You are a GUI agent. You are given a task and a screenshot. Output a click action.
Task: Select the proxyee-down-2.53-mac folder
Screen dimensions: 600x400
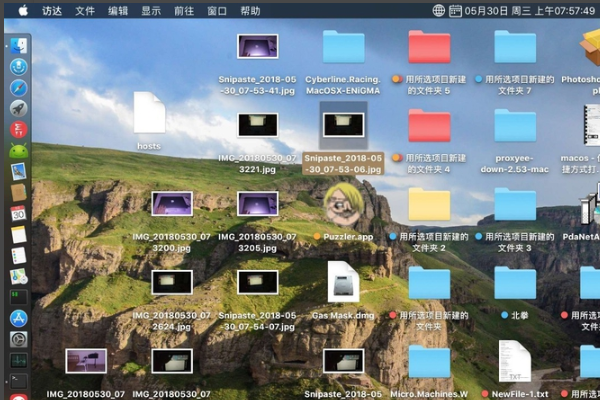(x=515, y=126)
